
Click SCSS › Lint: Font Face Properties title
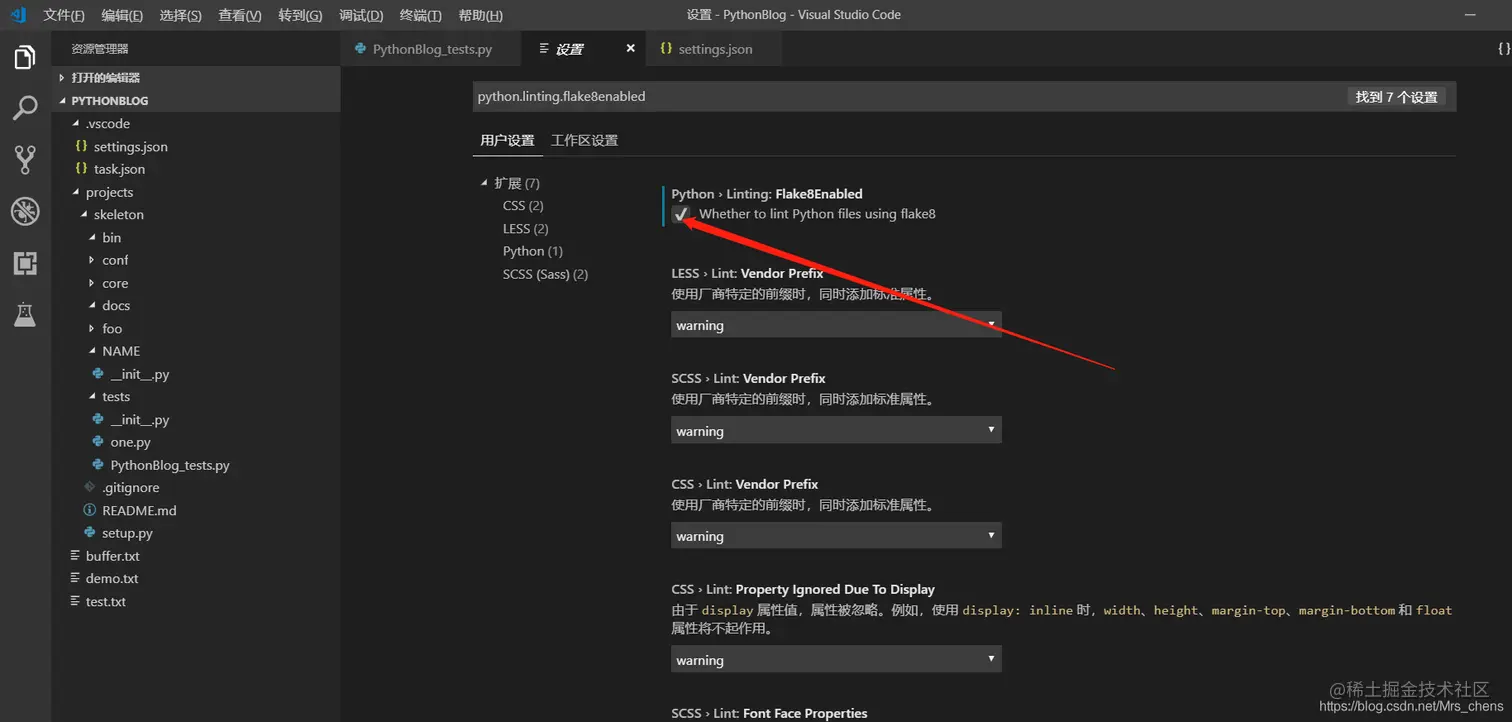pos(769,713)
